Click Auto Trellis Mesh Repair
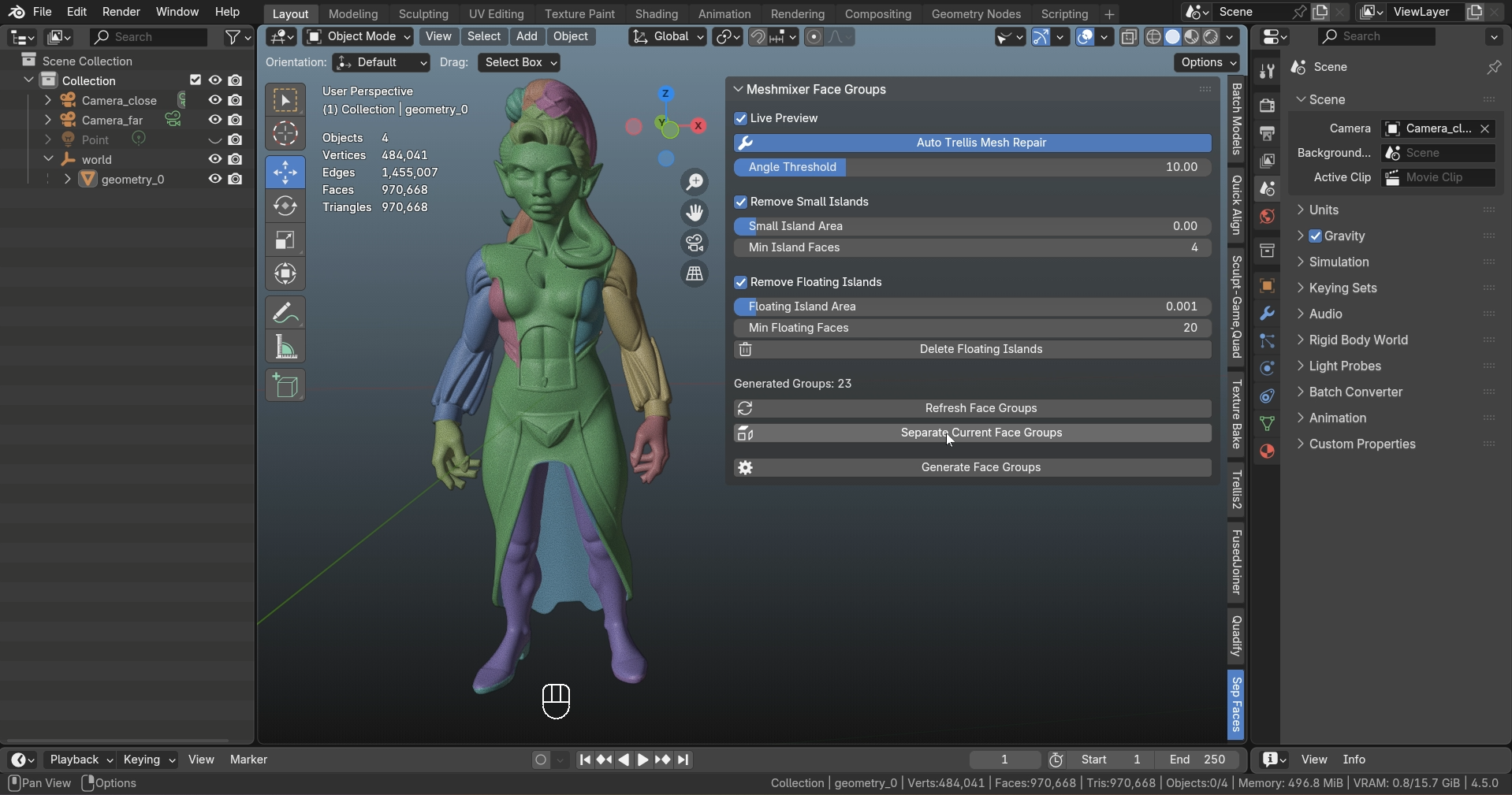 click(973, 143)
